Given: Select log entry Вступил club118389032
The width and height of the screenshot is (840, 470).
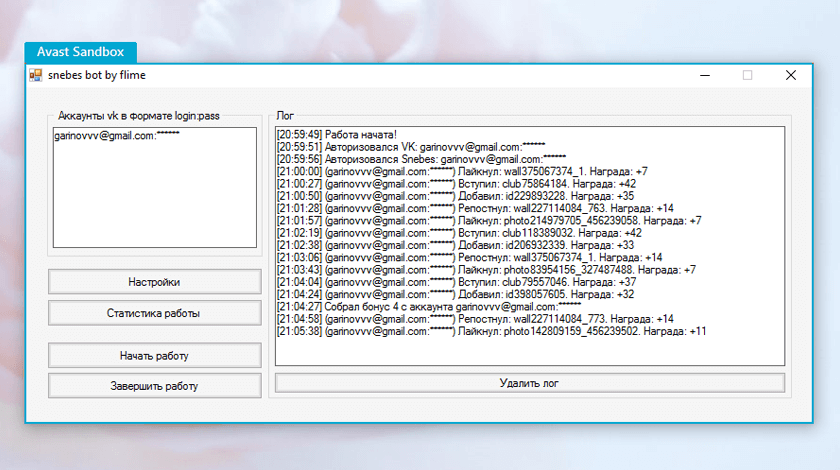Looking at the screenshot, I should point(459,233).
